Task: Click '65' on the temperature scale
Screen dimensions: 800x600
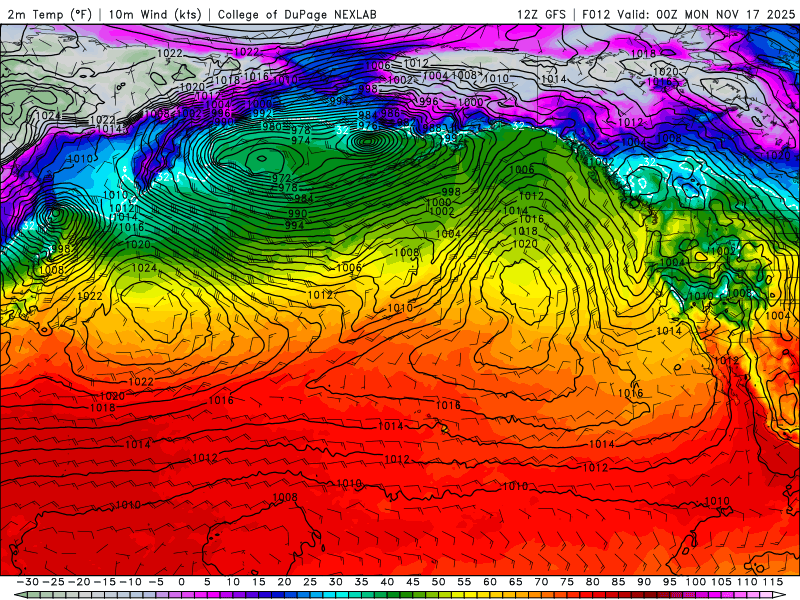Action: point(515,582)
